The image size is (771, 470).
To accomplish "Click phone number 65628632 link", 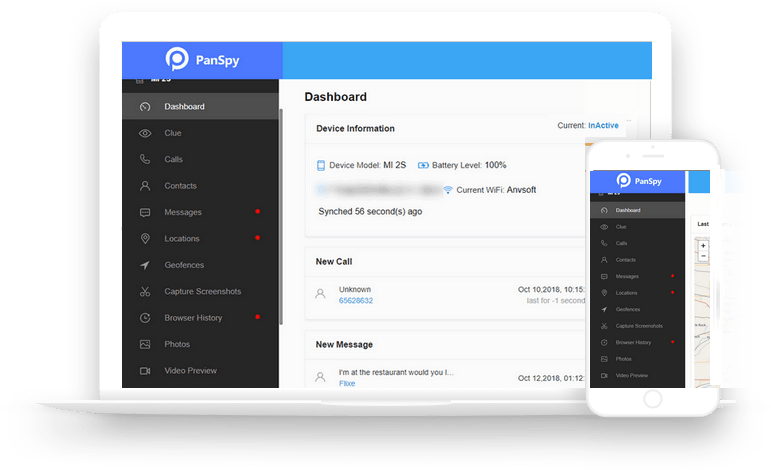I will click(x=356, y=300).
